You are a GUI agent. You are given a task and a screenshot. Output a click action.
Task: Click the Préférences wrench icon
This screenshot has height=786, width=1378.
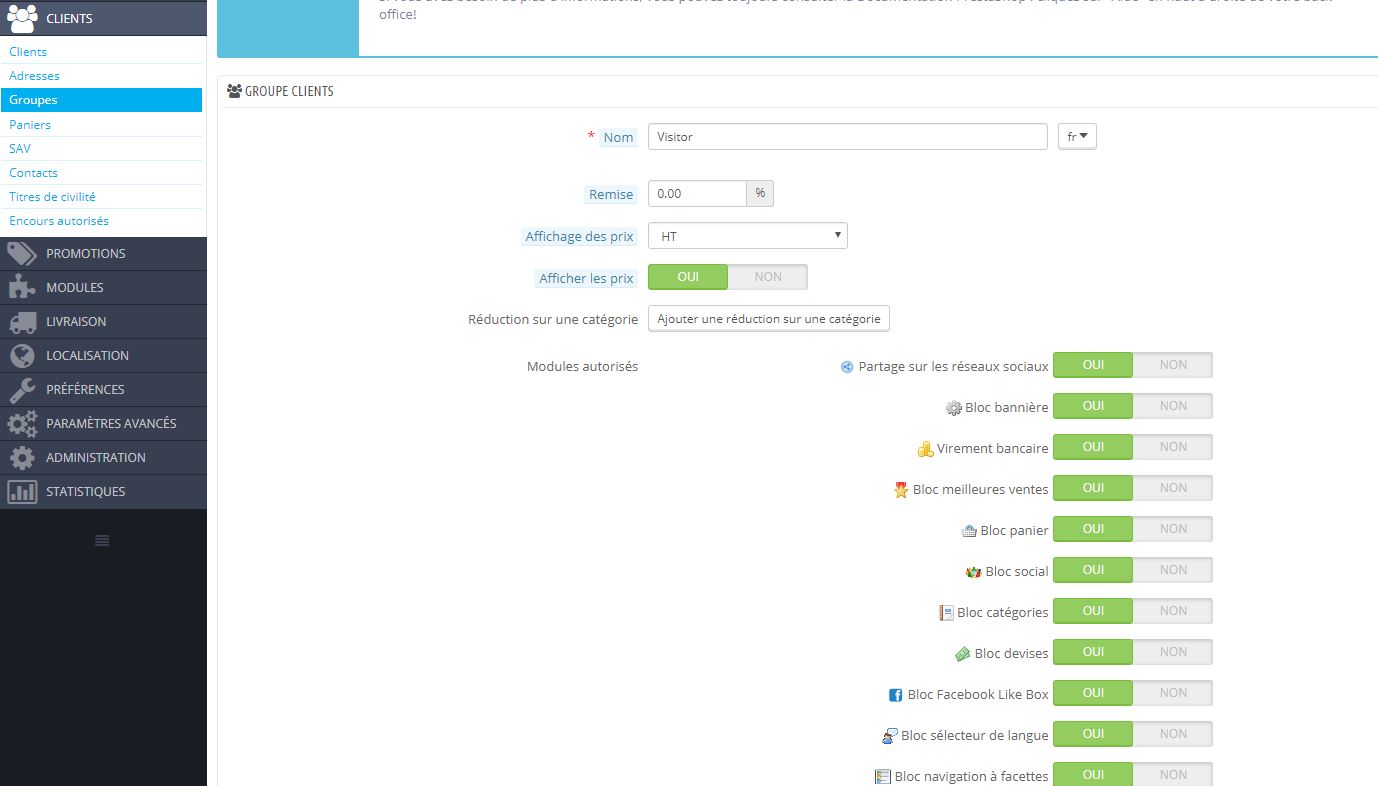[x=22, y=389]
